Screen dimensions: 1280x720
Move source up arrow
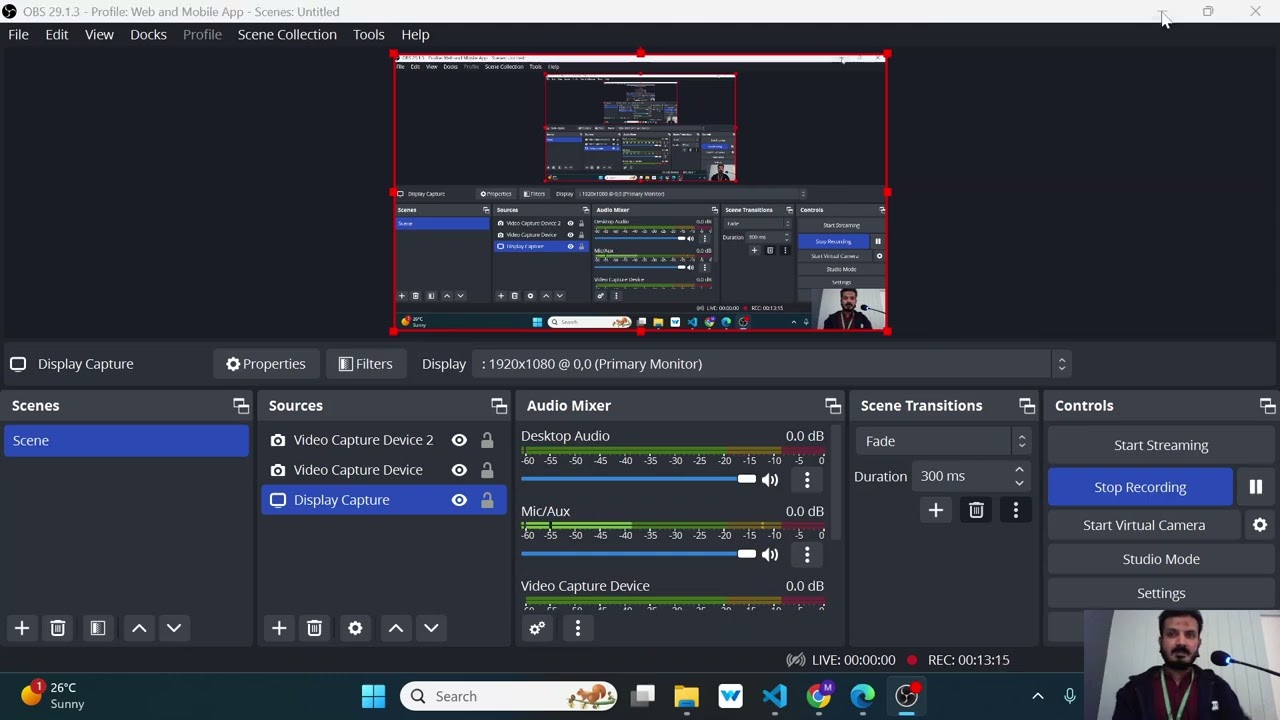click(396, 628)
